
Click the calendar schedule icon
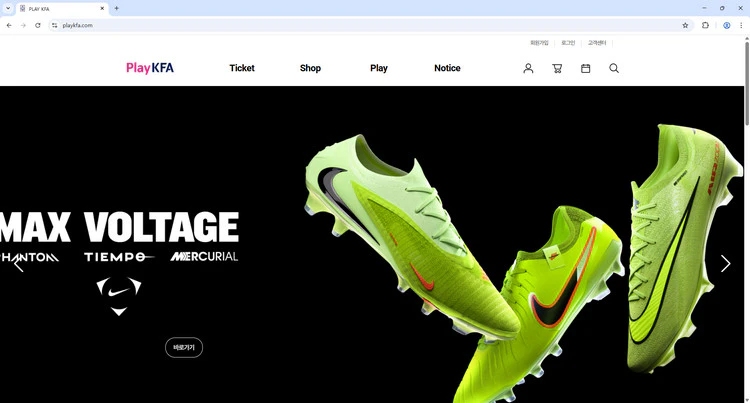pos(586,68)
